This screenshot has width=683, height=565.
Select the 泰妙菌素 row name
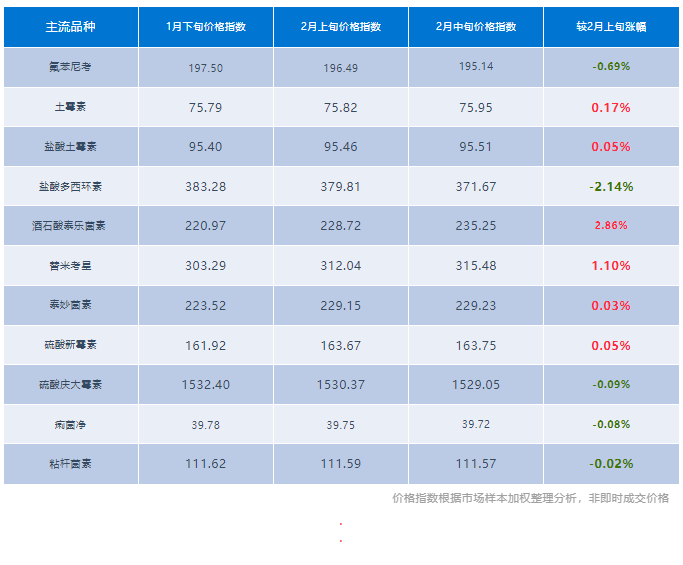[70, 305]
